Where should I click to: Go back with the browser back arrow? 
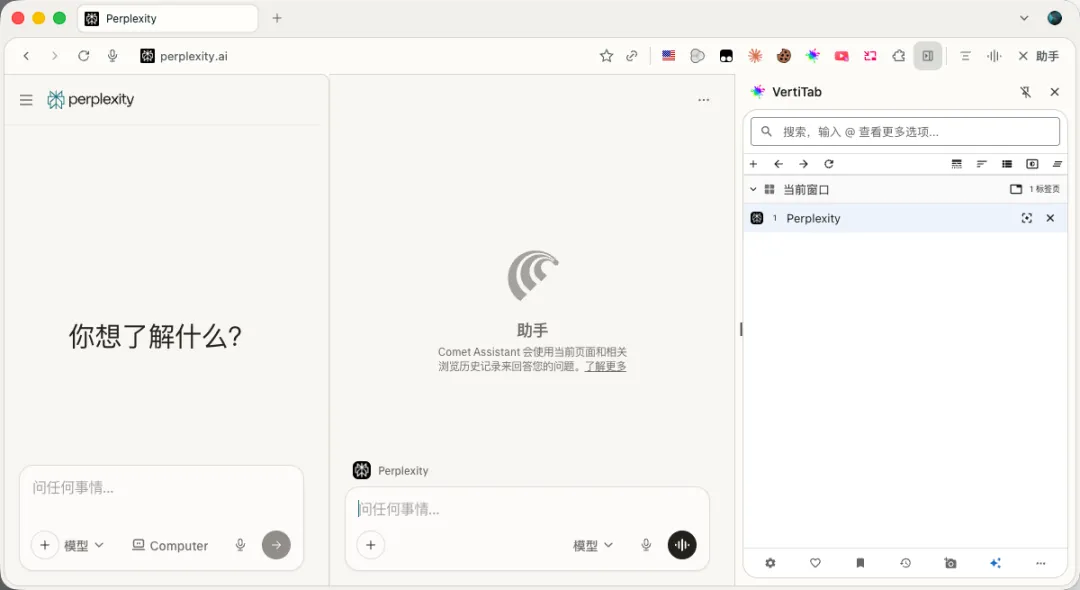[x=26, y=56]
